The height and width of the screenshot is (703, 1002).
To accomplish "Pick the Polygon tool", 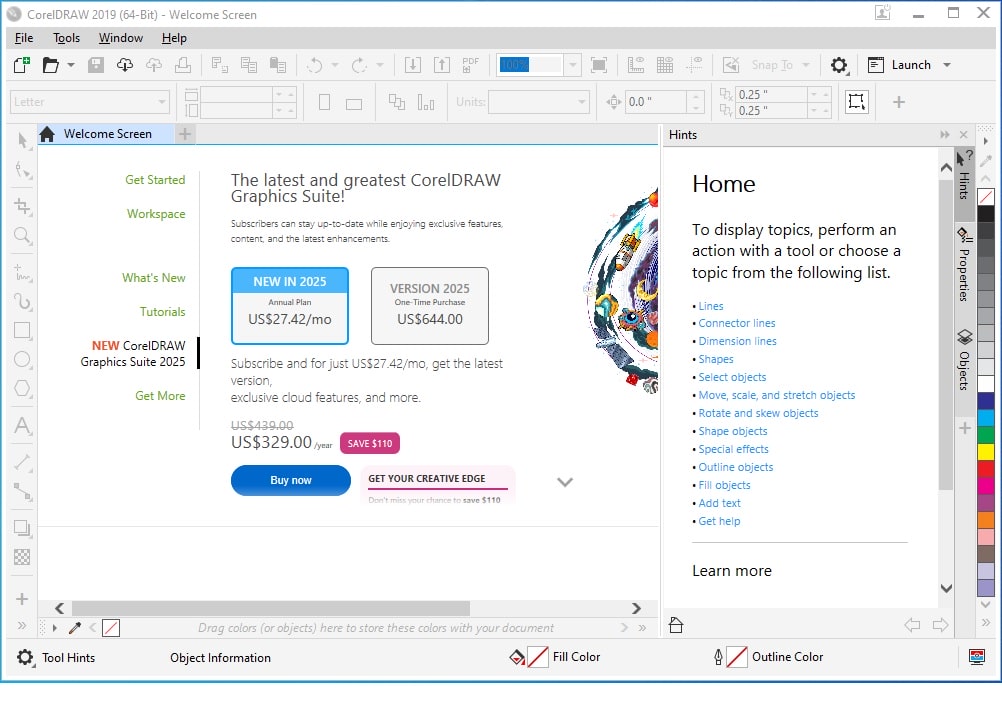I will (x=22, y=389).
